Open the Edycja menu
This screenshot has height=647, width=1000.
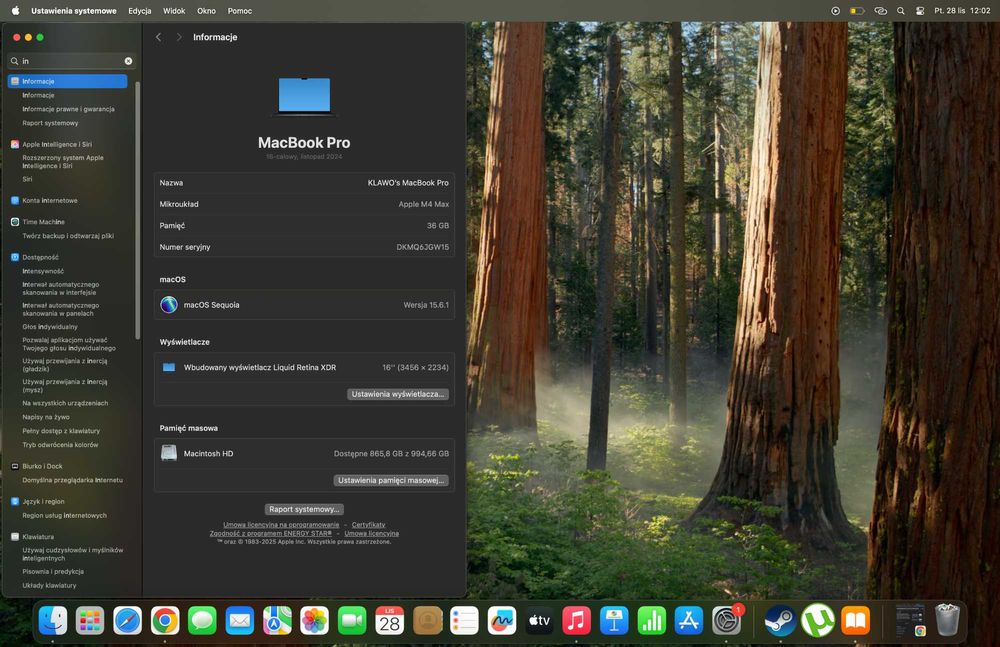pos(140,11)
